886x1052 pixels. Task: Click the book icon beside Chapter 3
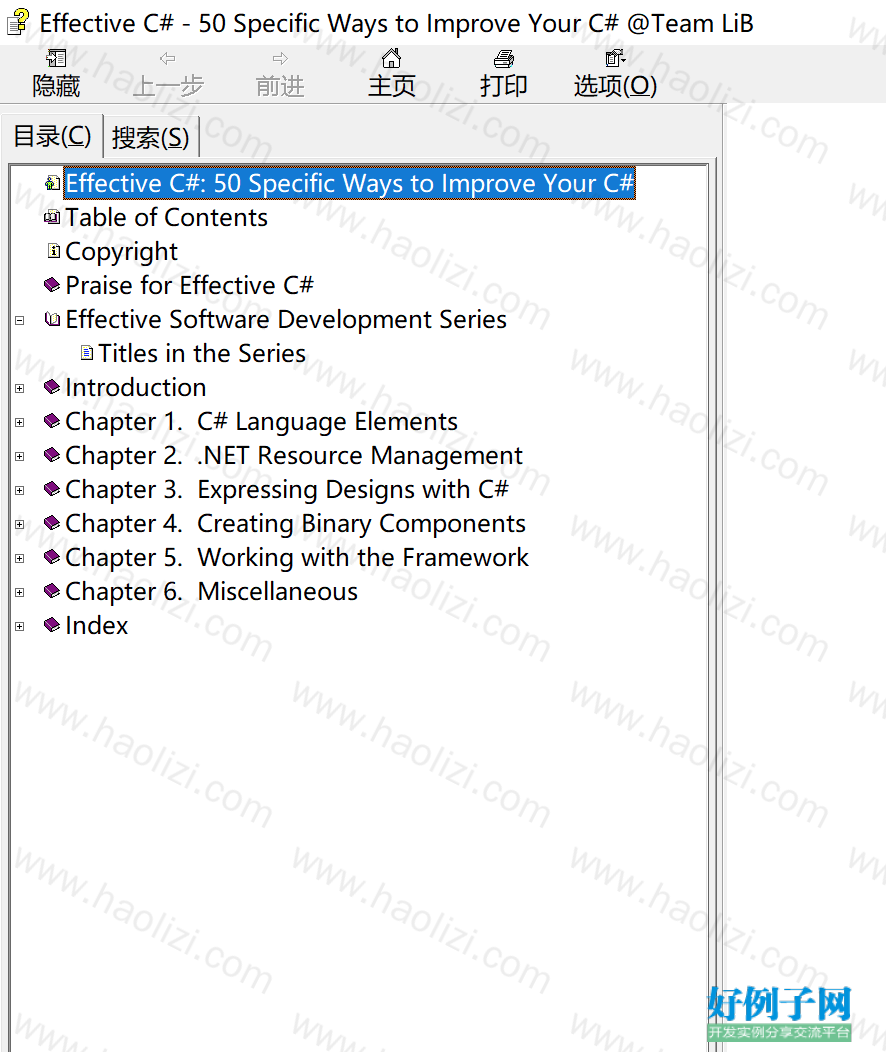click(x=52, y=488)
